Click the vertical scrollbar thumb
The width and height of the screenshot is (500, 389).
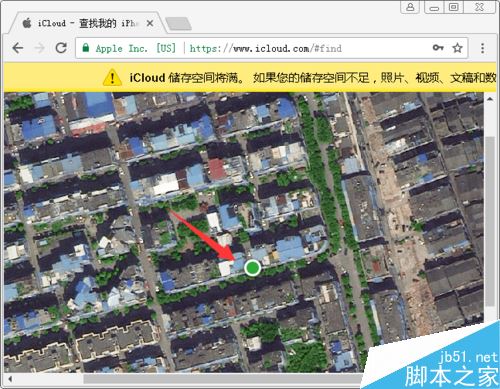click(490, 222)
